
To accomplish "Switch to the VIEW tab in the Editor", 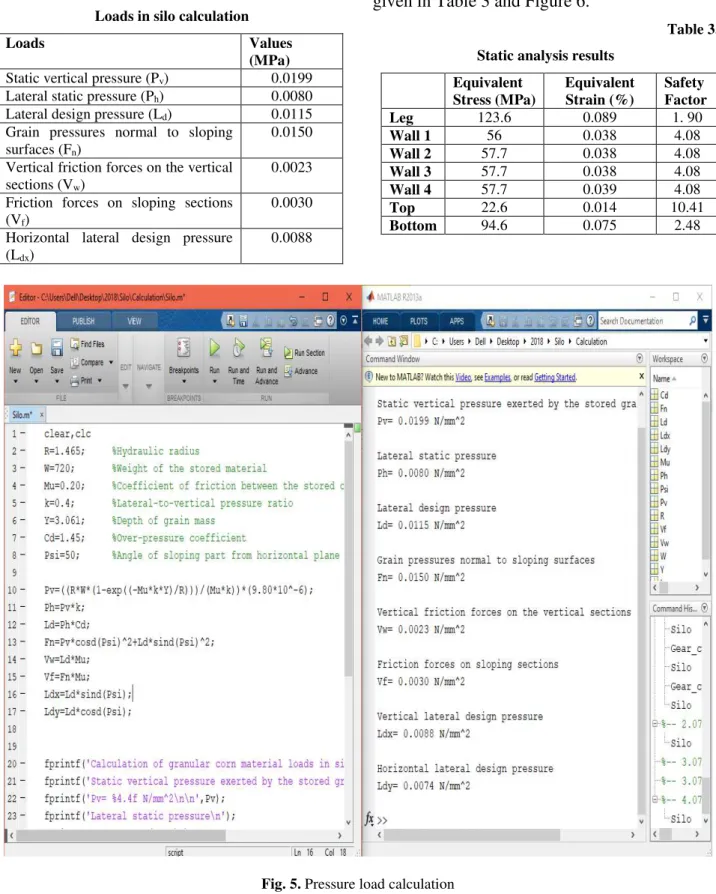I will [x=135, y=321].
